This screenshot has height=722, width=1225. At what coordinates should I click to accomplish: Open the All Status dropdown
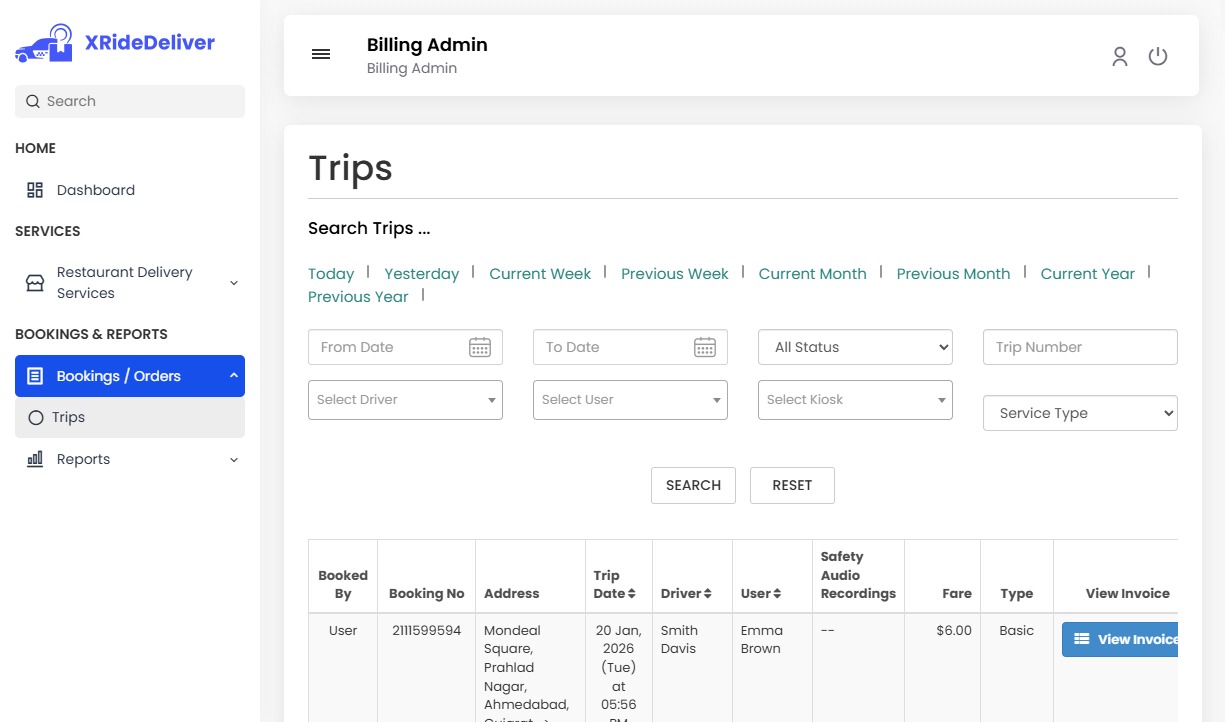click(855, 347)
